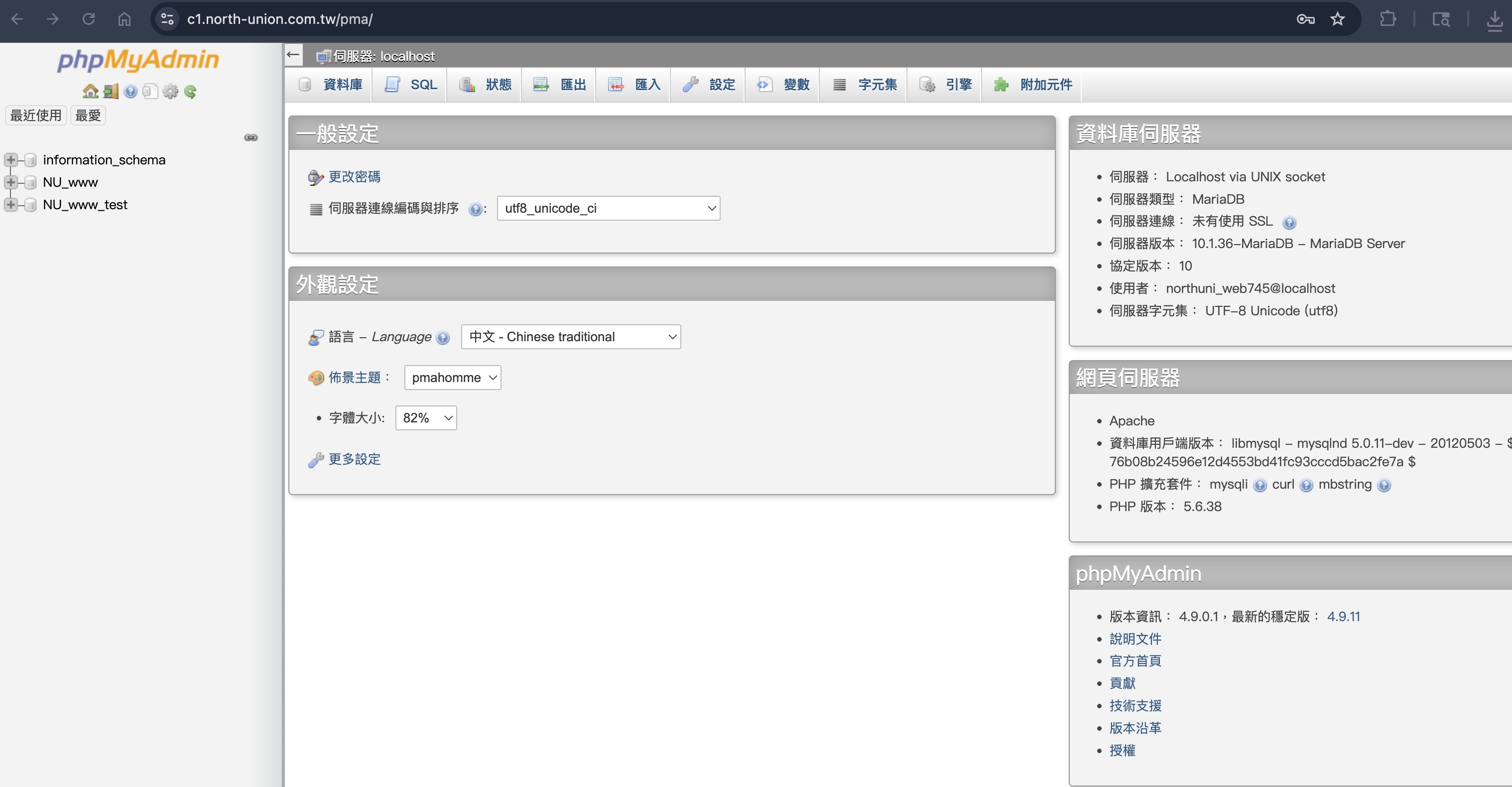Click the logout door icon
The image size is (1512, 787).
(x=111, y=92)
